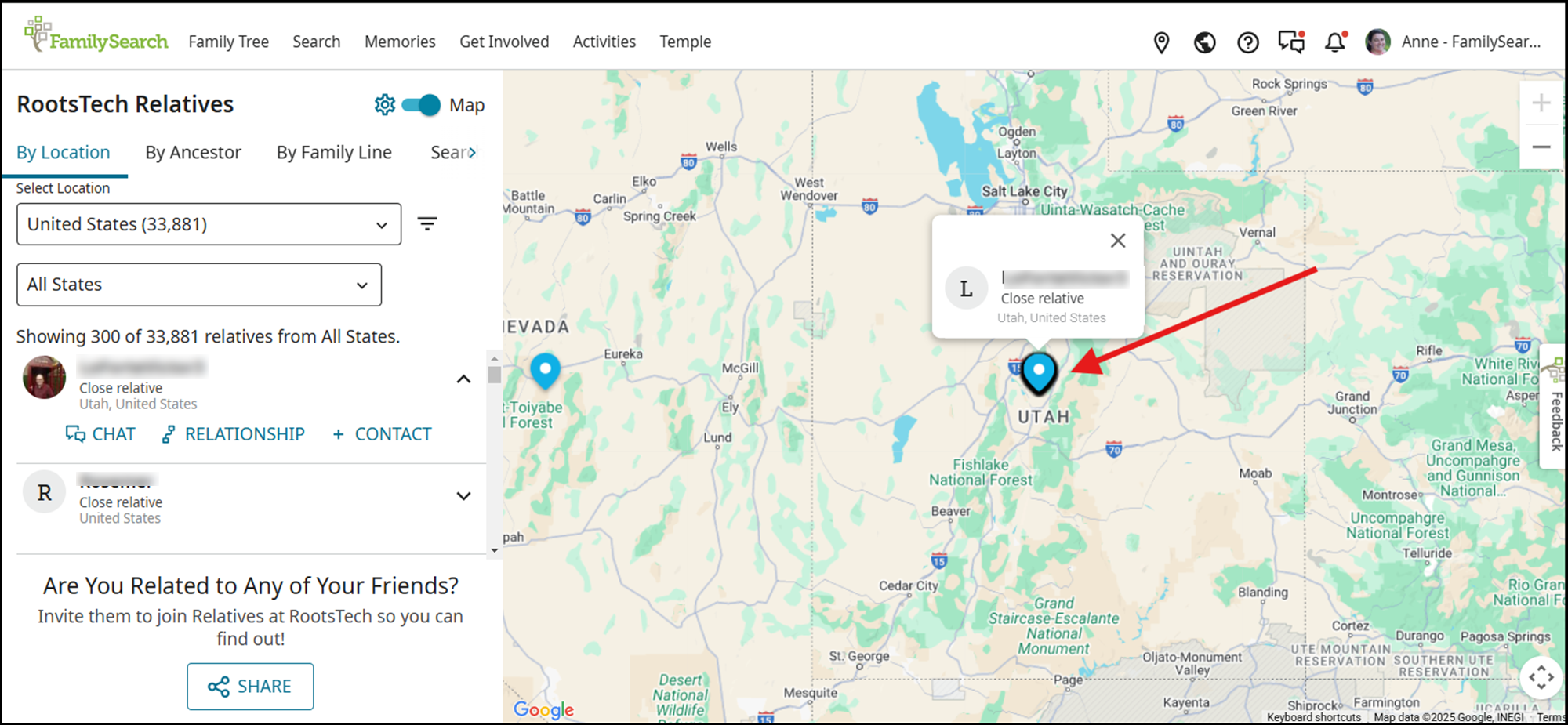Open the first relative's photo thumbnail
1568x725 pixels.
pos(45,377)
